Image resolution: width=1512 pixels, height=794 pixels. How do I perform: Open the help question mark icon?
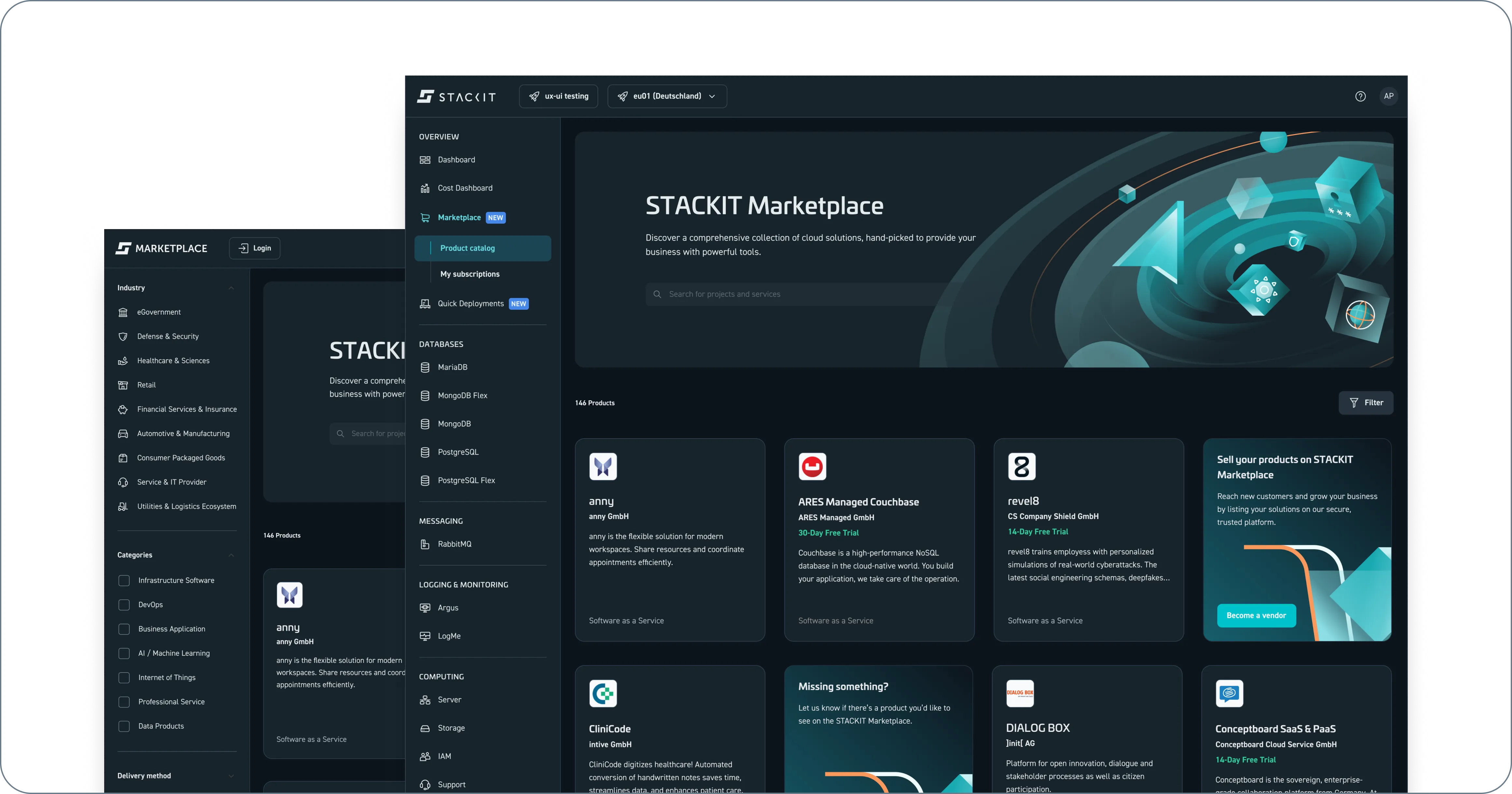pos(1361,96)
